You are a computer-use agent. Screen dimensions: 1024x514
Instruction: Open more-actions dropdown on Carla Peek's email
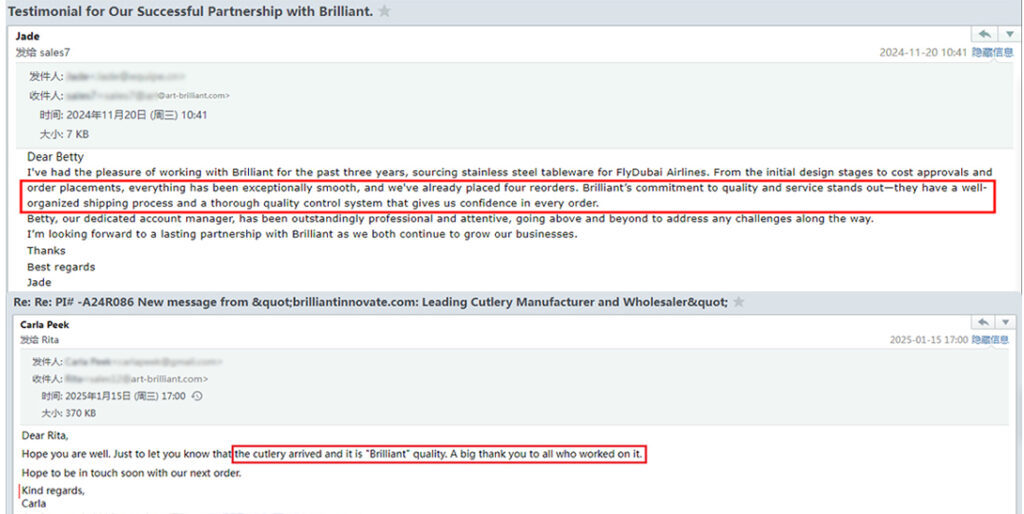coord(1008,322)
